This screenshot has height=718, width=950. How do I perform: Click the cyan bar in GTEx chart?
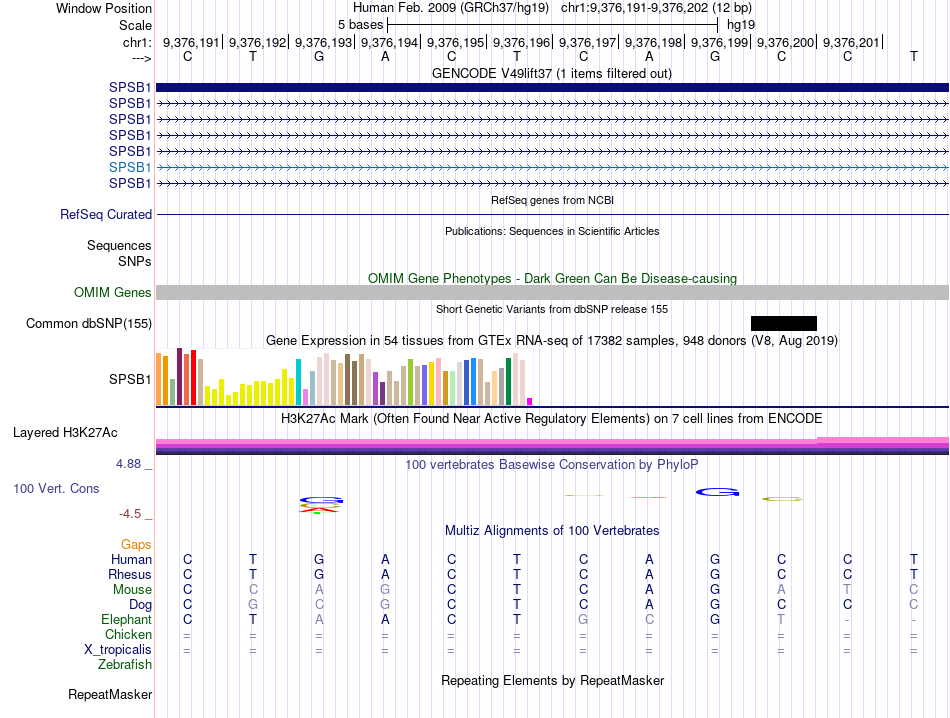click(298, 382)
